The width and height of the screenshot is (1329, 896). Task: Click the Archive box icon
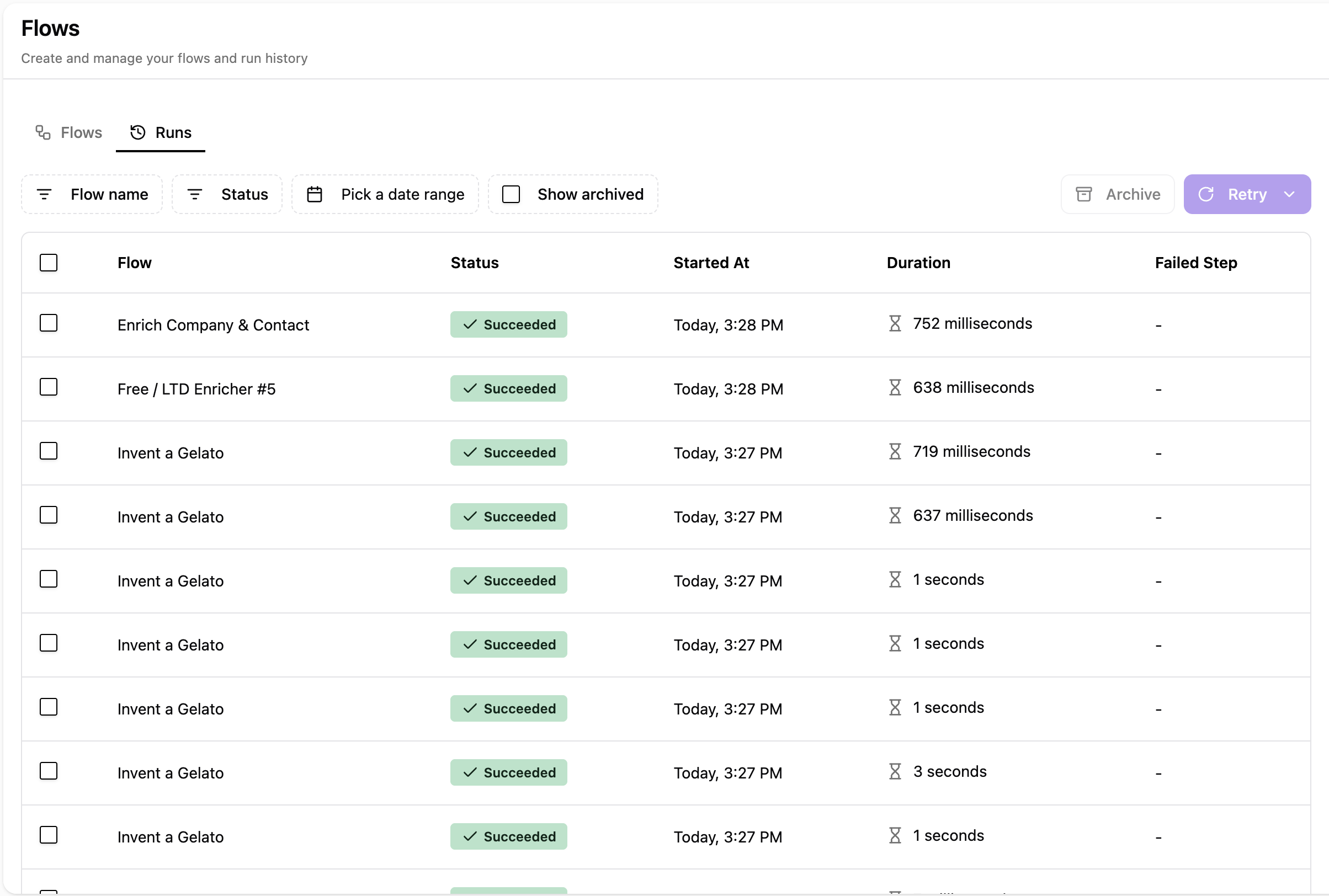click(x=1084, y=194)
